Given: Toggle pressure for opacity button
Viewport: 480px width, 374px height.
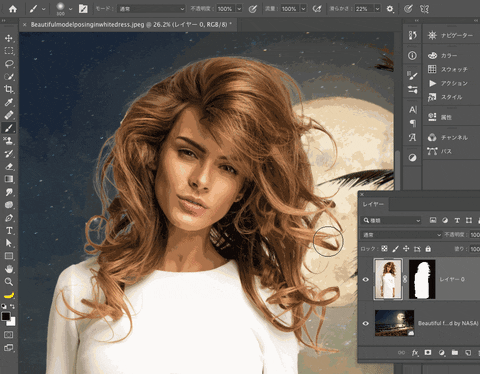Looking at the screenshot, I should 253,9.
